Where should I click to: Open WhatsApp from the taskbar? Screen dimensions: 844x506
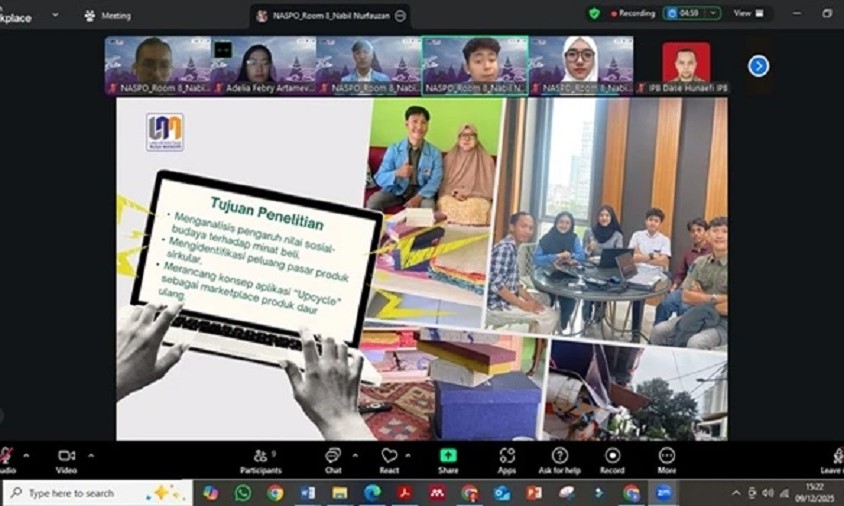243,493
